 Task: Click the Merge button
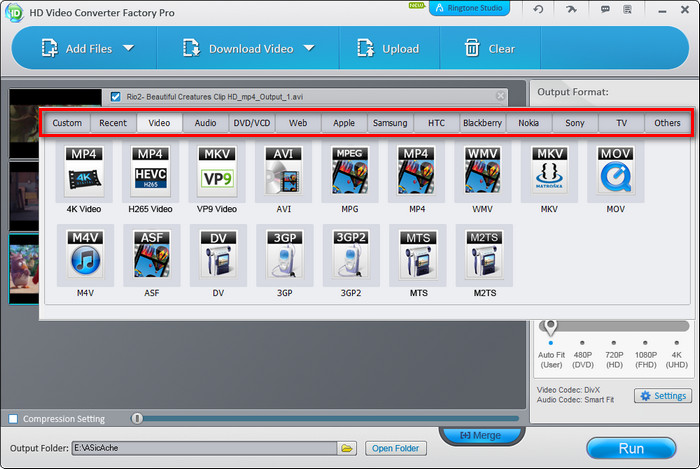[x=481, y=435]
